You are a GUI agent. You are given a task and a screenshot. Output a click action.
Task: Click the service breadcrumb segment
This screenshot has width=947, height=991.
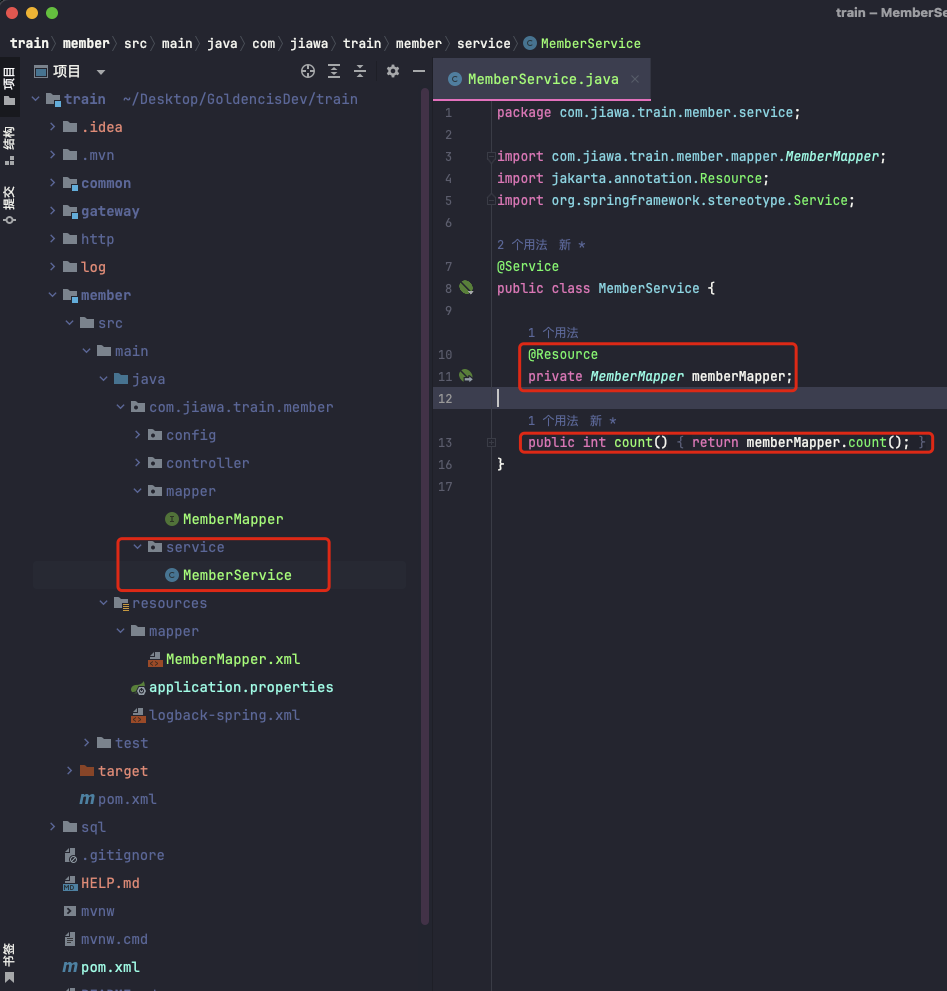tap(484, 44)
